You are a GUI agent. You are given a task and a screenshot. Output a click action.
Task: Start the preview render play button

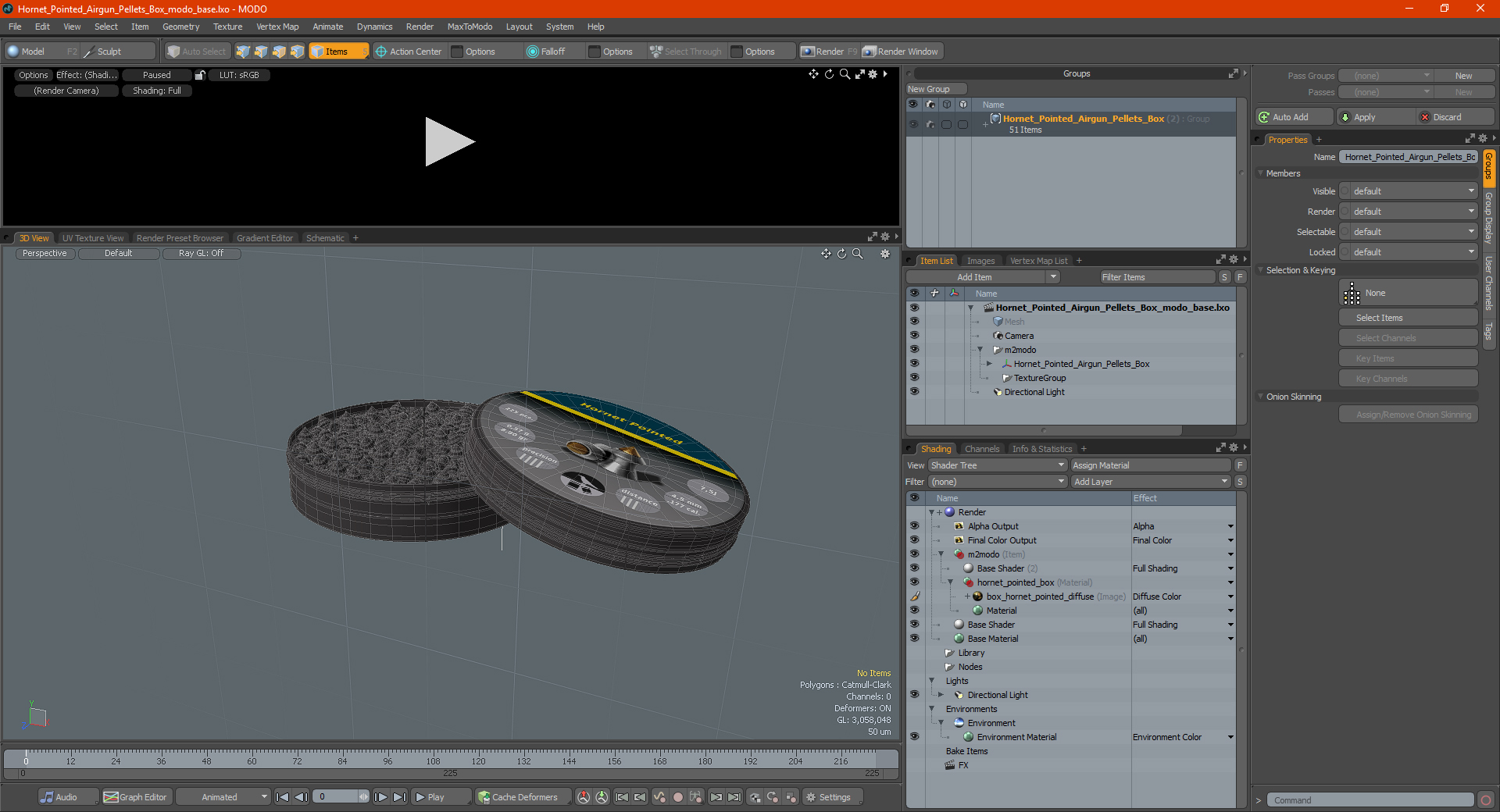[x=449, y=141]
